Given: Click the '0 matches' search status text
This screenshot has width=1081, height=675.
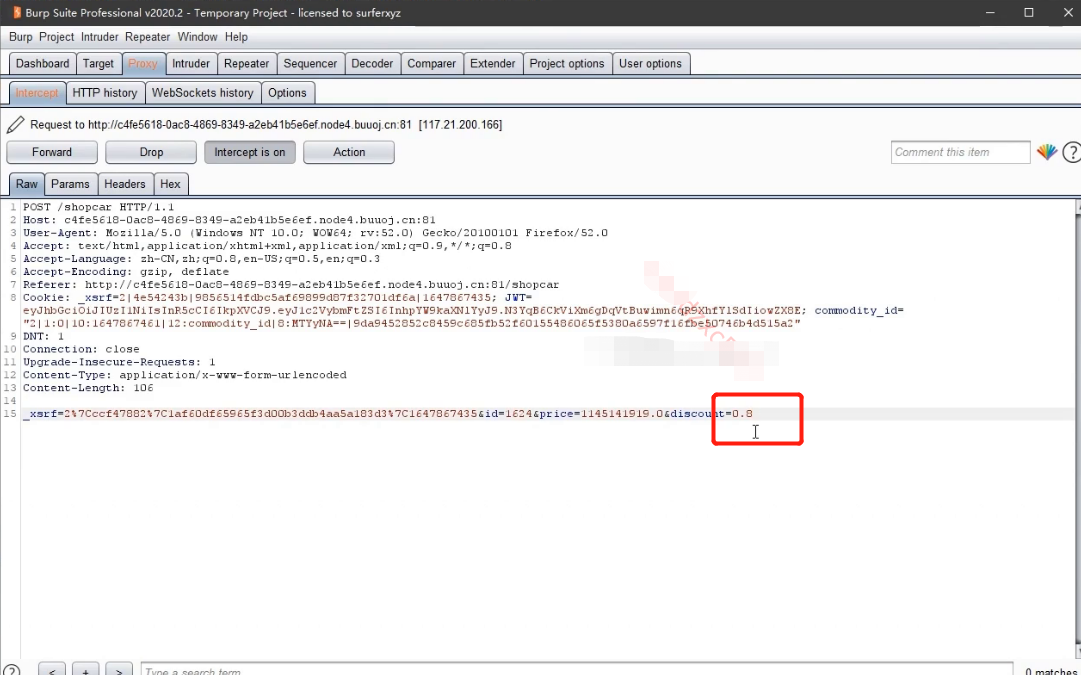Looking at the screenshot, I should click(x=1050, y=672).
